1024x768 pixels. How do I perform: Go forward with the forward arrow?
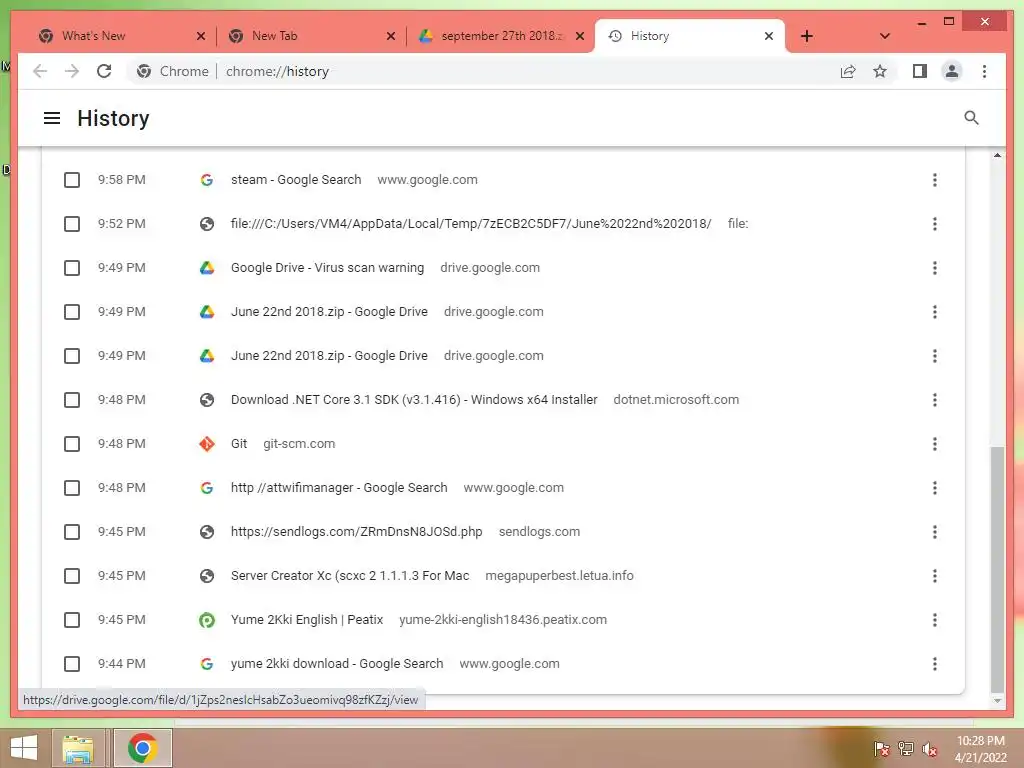click(x=72, y=71)
